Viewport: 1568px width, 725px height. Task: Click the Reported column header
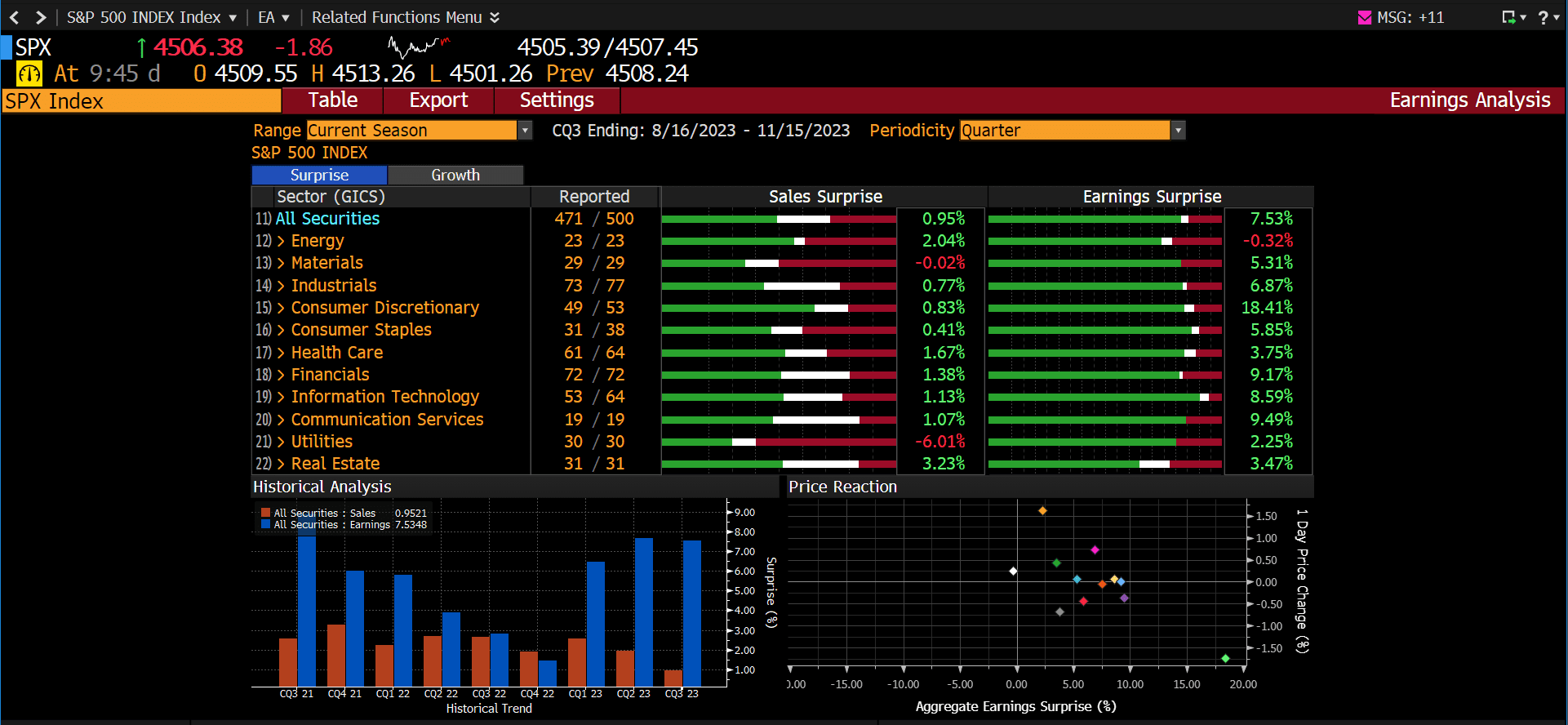click(x=594, y=197)
